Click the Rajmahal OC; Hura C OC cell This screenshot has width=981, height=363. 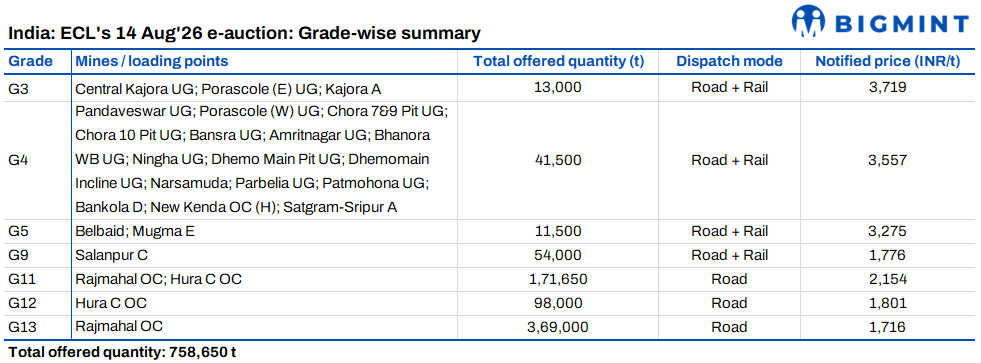coord(158,279)
